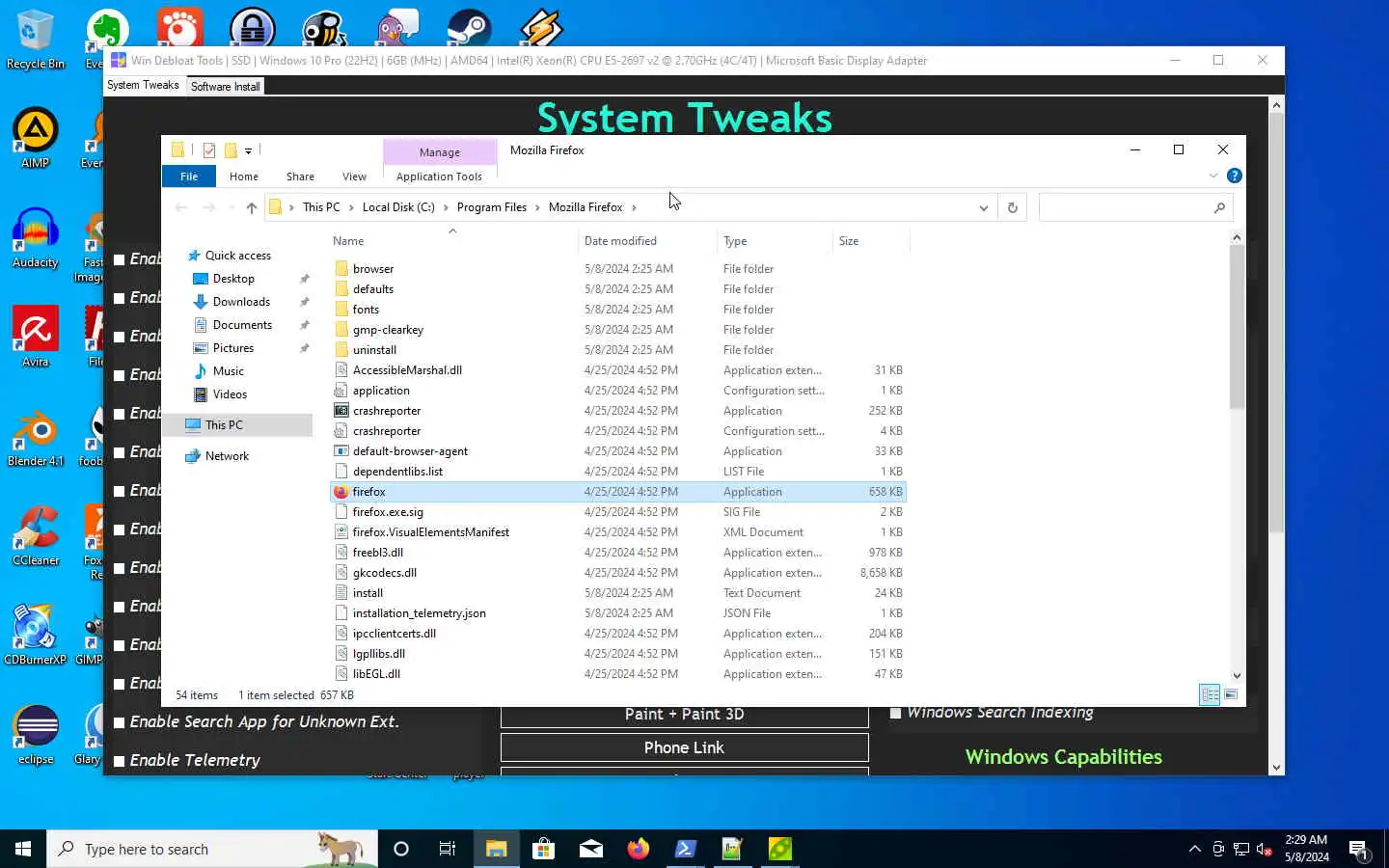Open Downloads in Quick access
The image size is (1389, 868).
(x=241, y=302)
